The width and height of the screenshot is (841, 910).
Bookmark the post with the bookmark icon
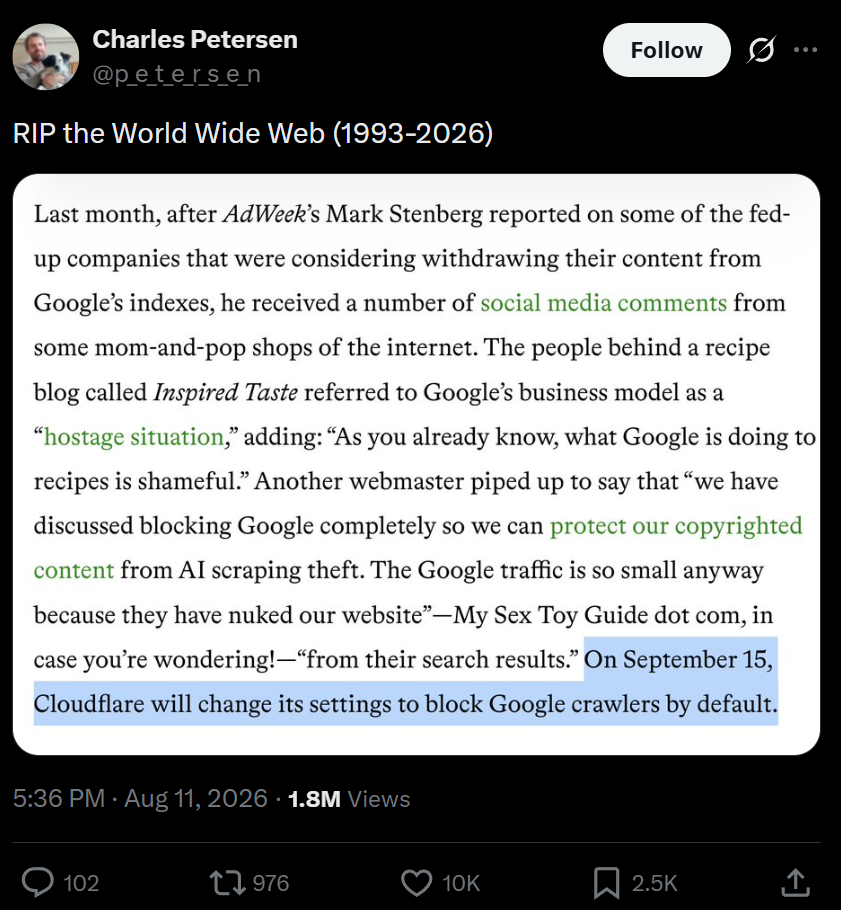[x=607, y=883]
